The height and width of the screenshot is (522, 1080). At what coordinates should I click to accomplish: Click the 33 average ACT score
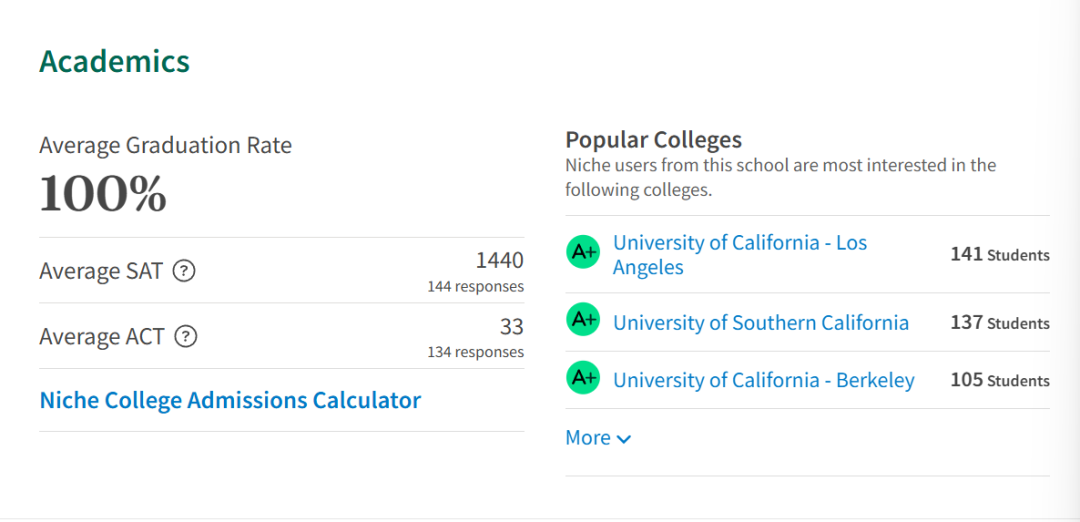click(x=512, y=326)
